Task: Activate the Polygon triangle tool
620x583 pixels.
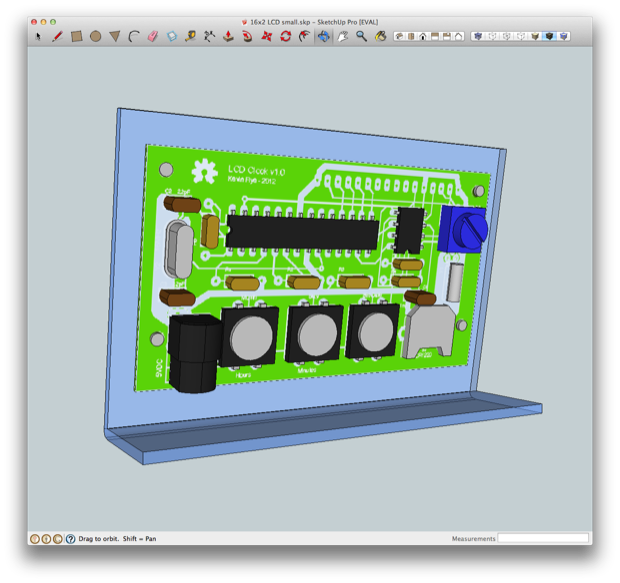Action: (115, 37)
